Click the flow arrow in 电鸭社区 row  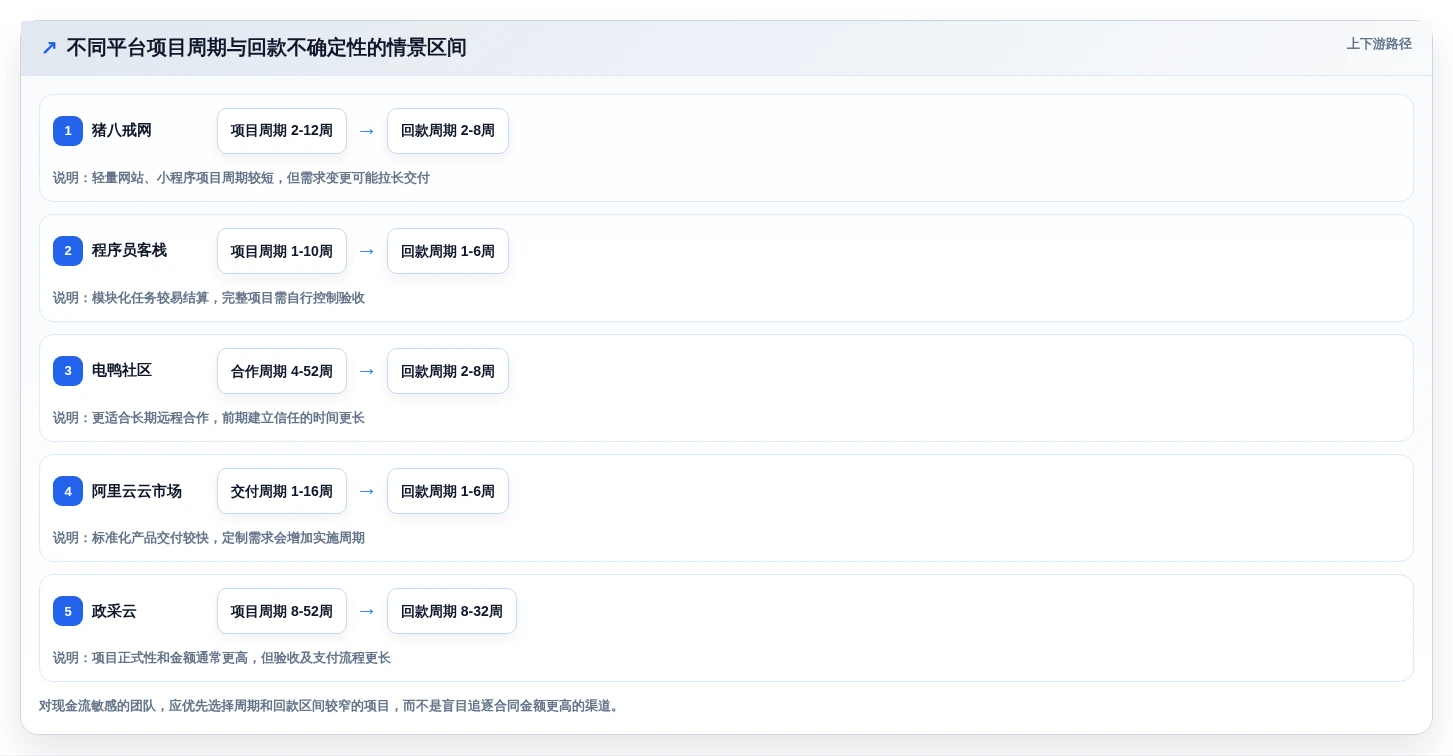click(367, 371)
